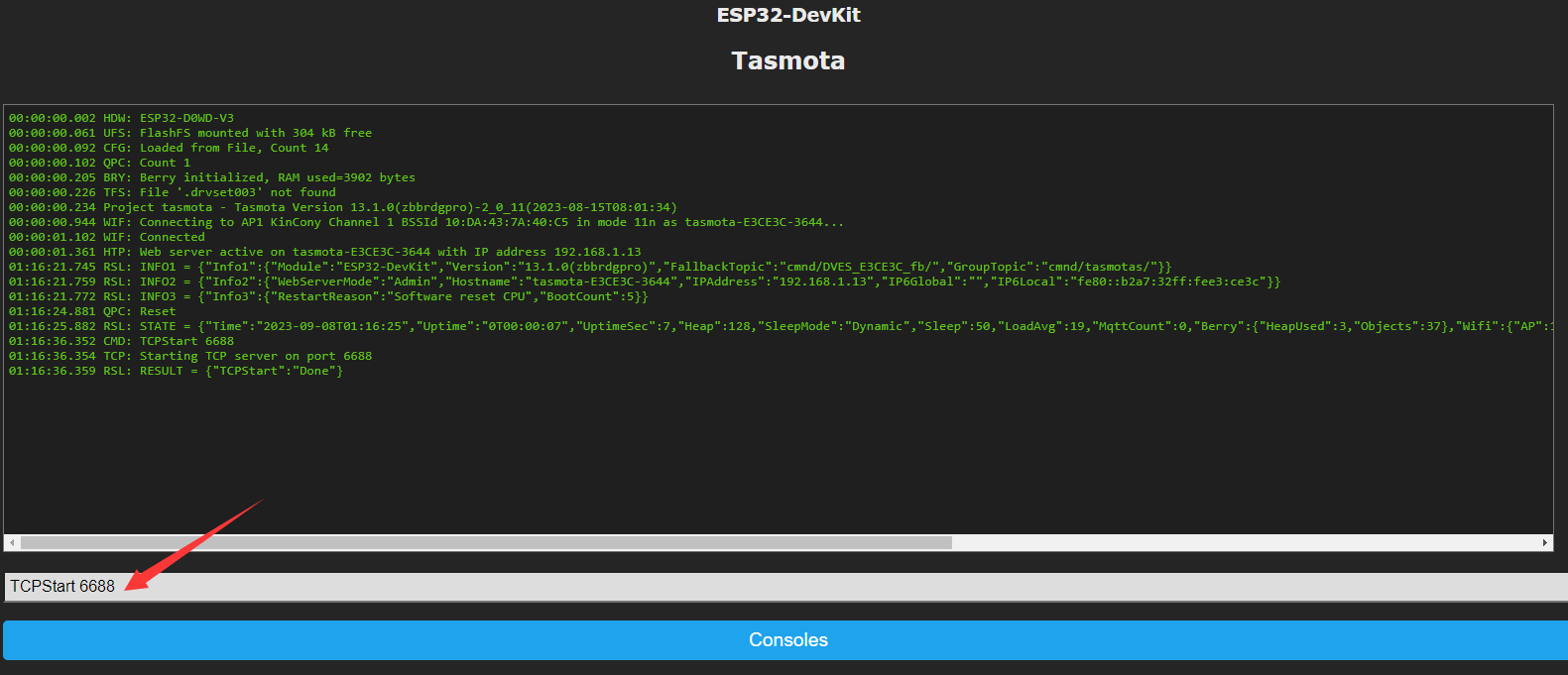Click the Tasmota heading

[x=787, y=60]
